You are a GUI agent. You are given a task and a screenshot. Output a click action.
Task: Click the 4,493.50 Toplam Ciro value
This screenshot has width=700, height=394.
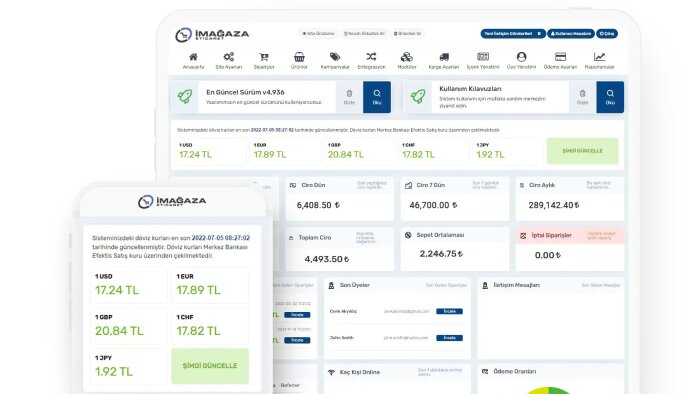pos(327,259)
